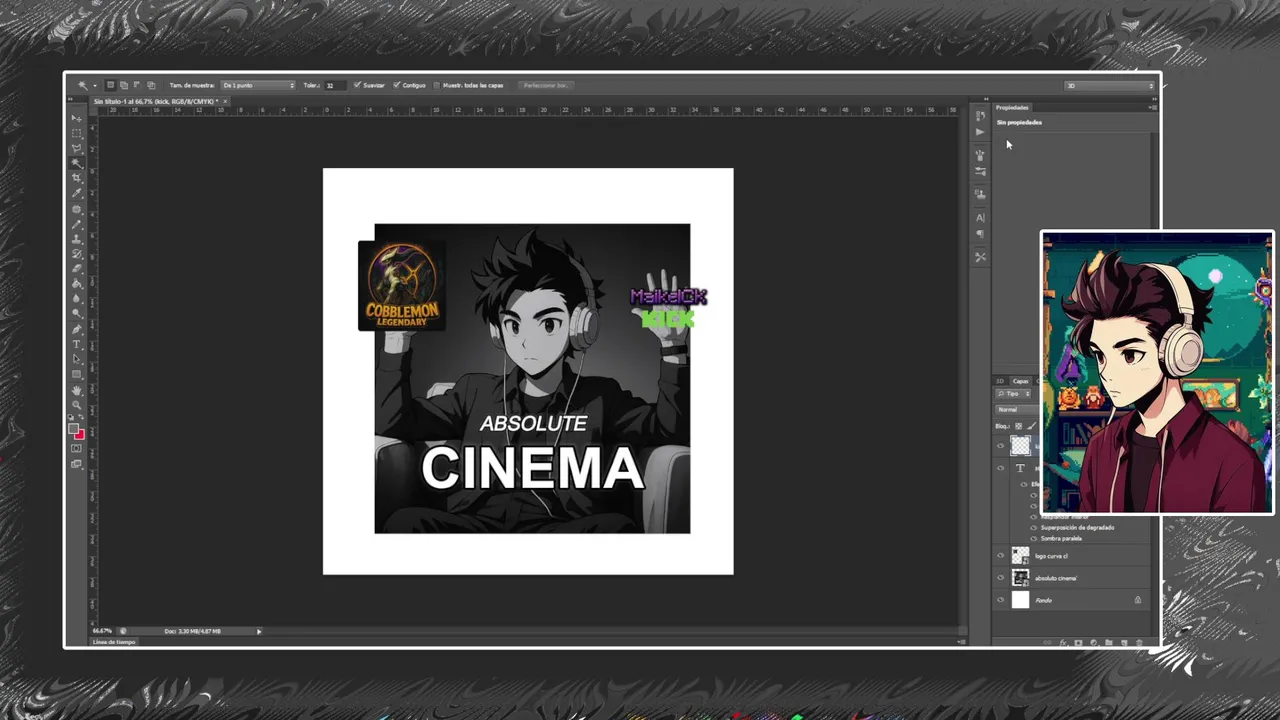Switch to the Capas tab
Screen dimensions: 1280x720
1021,381
